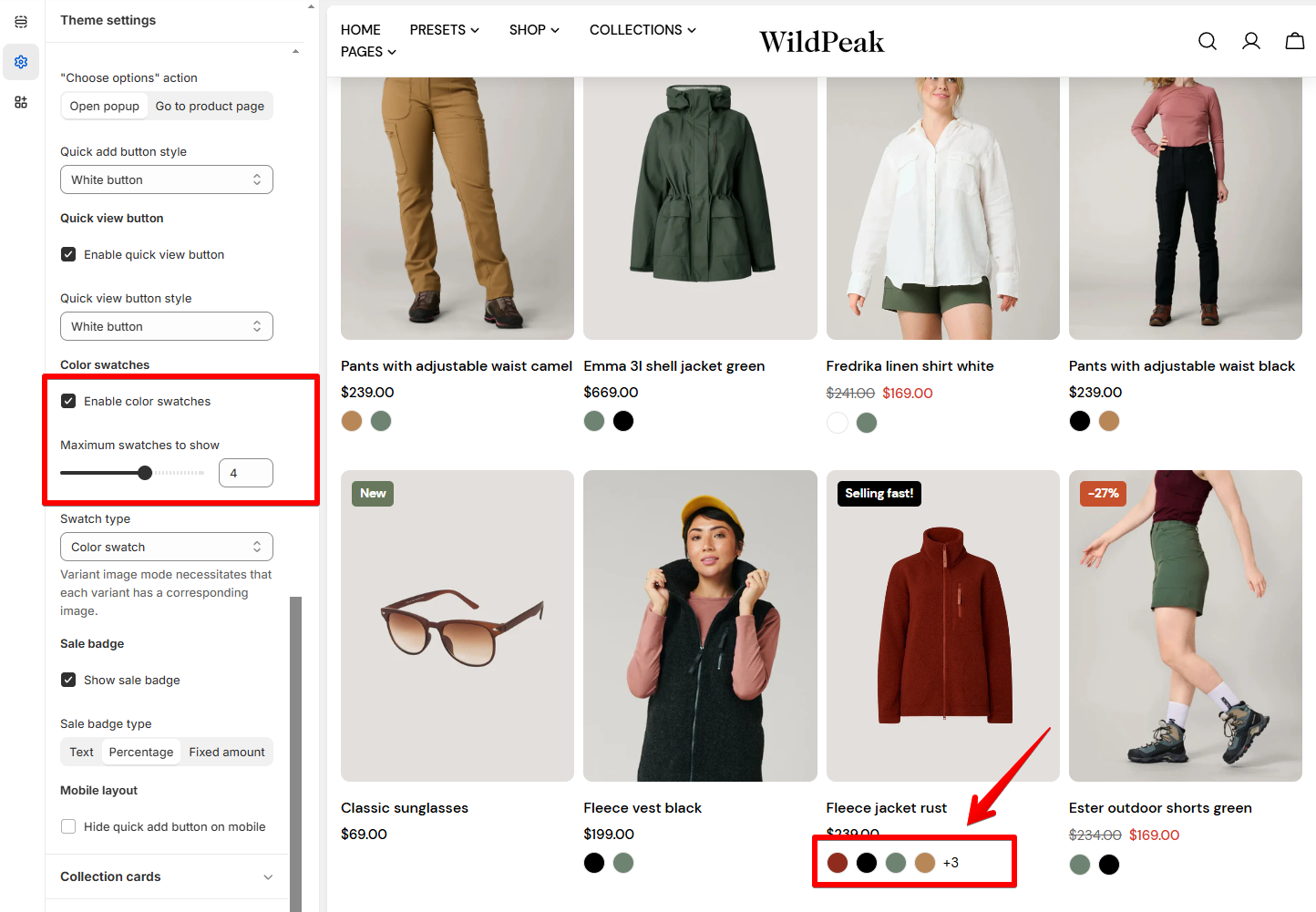Click the WildPeak store logo
The height and width of the screenshot is (912, 1316).
coord(821,42)
